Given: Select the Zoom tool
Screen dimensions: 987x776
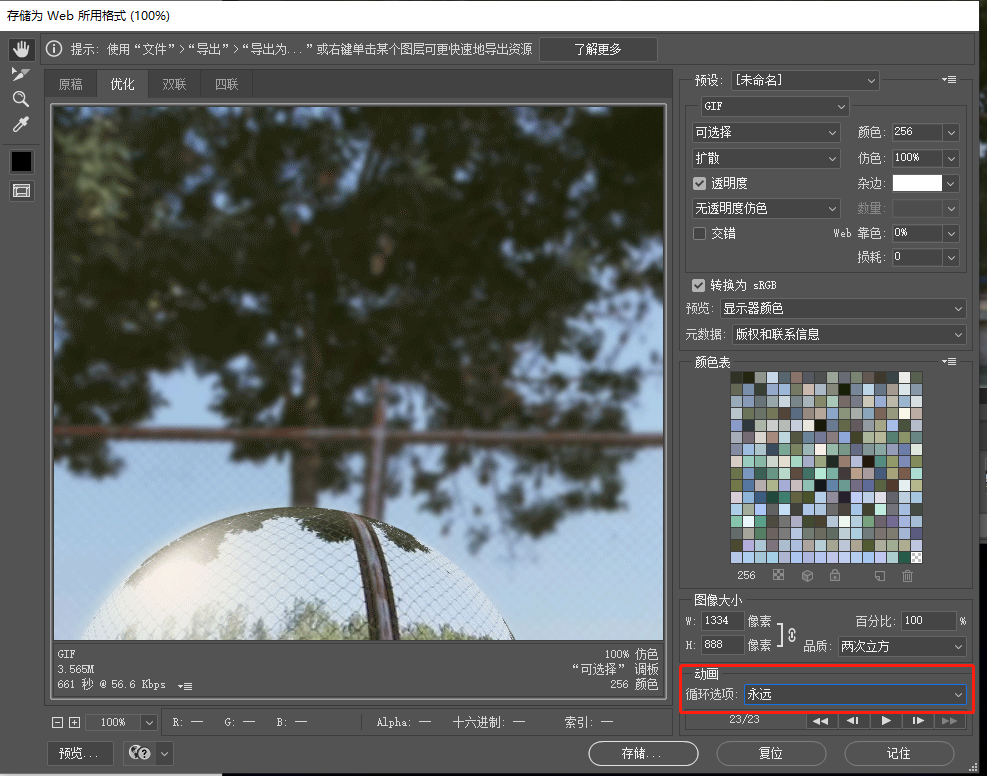Looking at the screenshot, I should 21,99.
